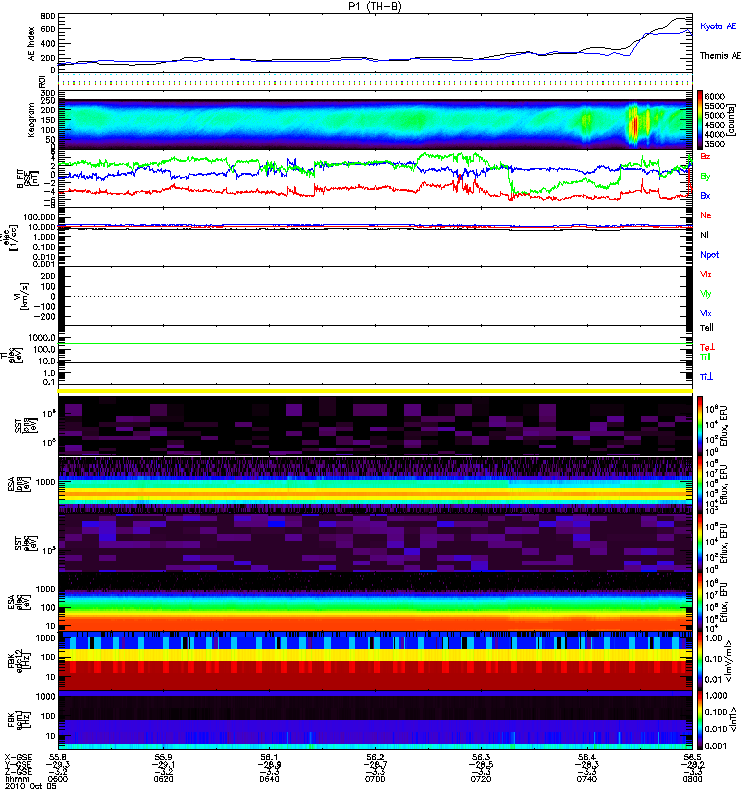The height and width of the screenshot is (800, 750).
Task: Click the 3500 label on Keogram color bar
Action: [714, 144]
